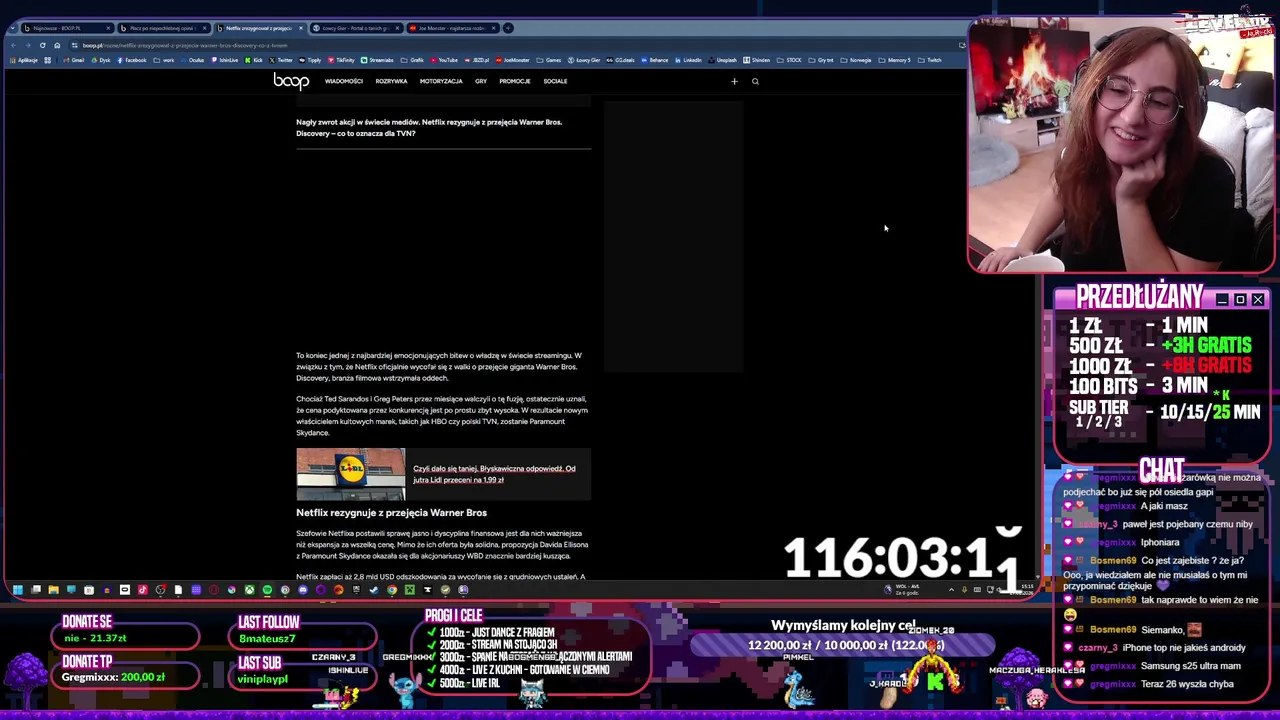This screenshot has width=1280, height=720.
Task: Go back with browser back arrow
Action: pyautogui.click(x=13, y=45)
